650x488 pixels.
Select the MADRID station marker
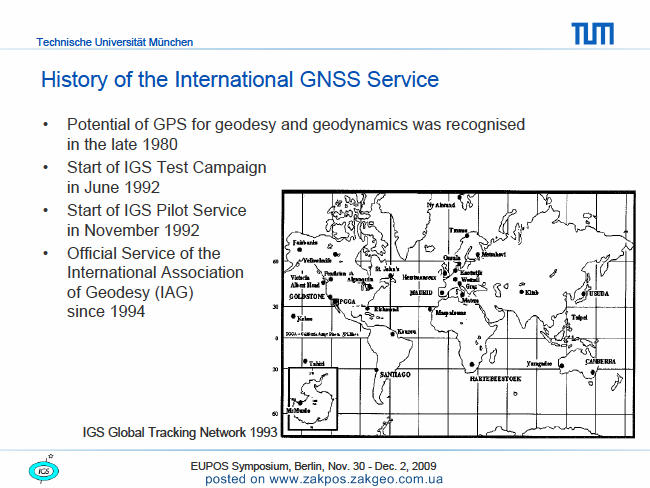tap(442, 293)
